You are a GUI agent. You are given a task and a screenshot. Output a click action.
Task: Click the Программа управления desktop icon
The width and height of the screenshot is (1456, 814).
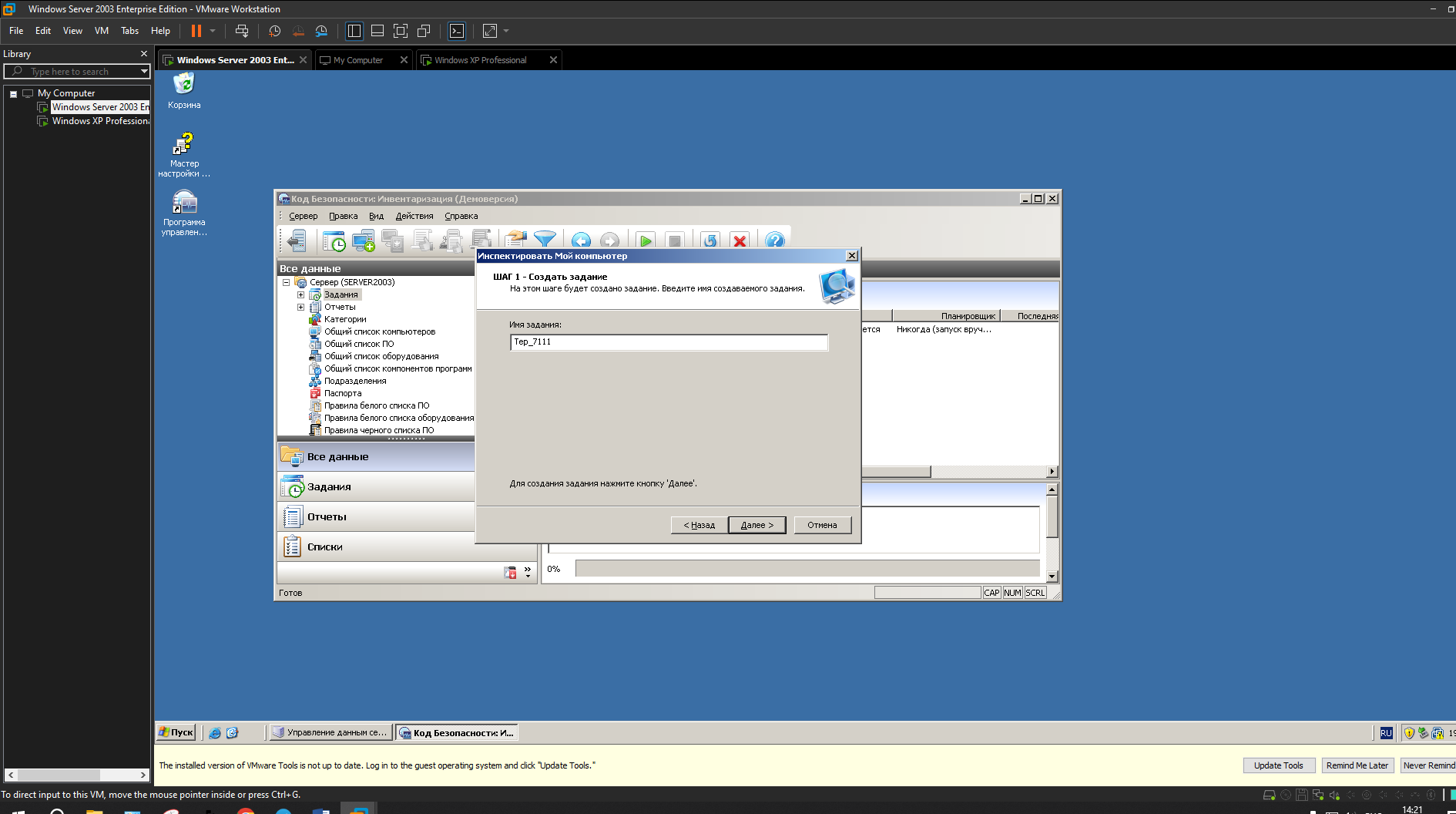coord(184,214)
